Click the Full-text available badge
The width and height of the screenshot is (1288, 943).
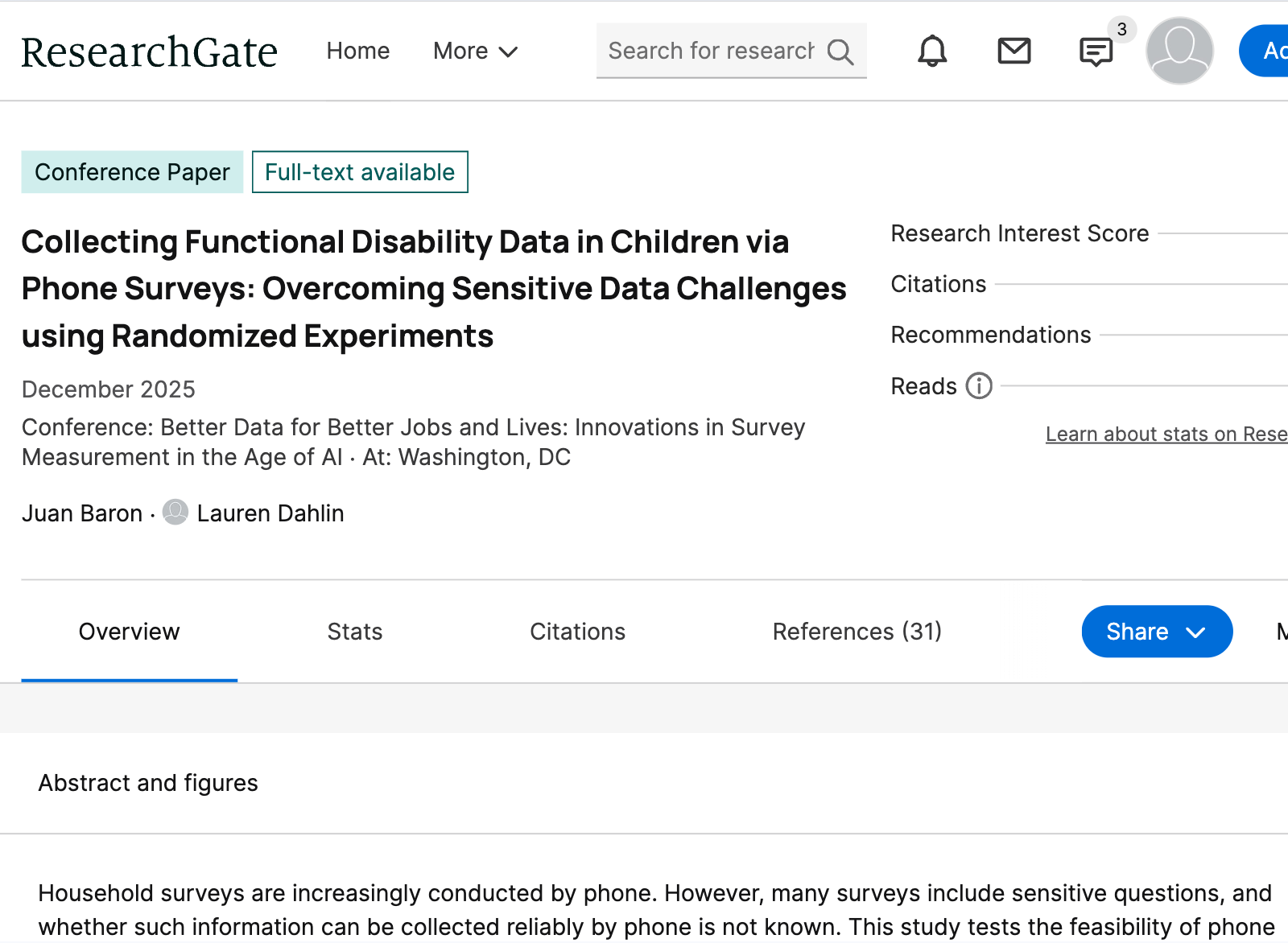point(360,172)
